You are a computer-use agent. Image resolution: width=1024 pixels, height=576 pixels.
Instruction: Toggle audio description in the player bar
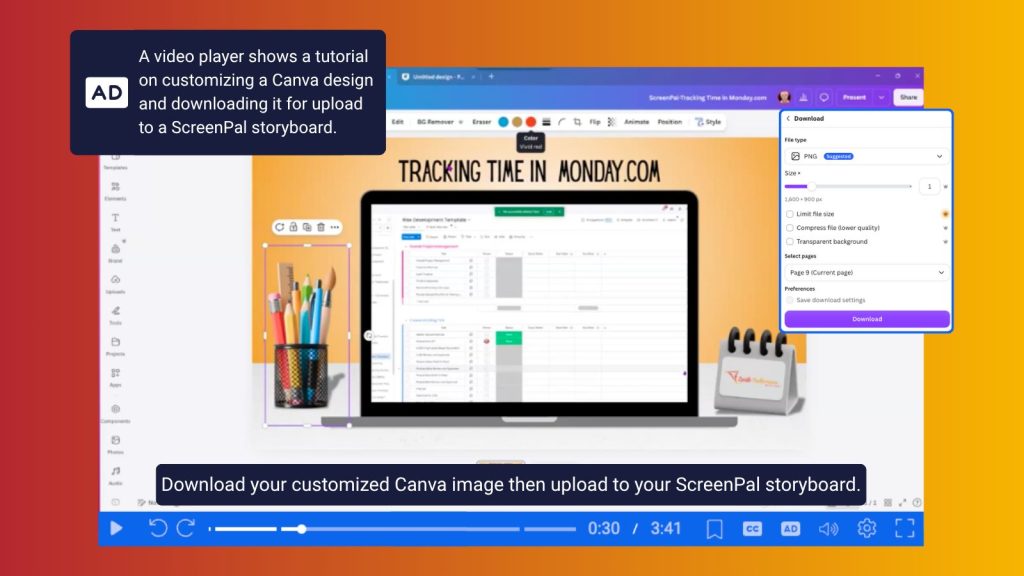tap(790, 528)
